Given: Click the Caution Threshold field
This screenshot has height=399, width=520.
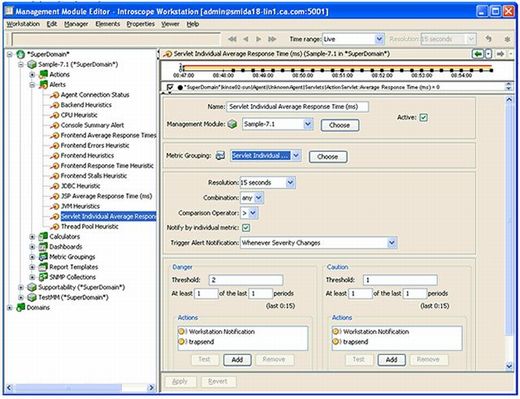Looking at the screenshot, I should [x=400, y=280].
